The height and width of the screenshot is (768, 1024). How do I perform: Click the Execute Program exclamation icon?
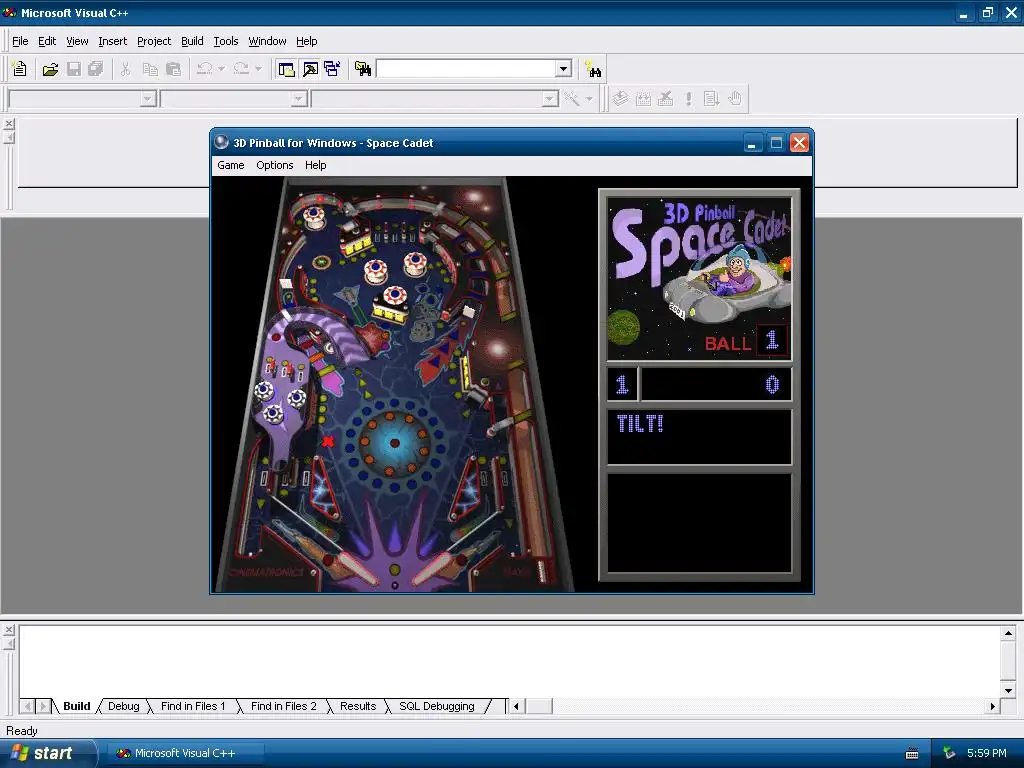(688, 99)
